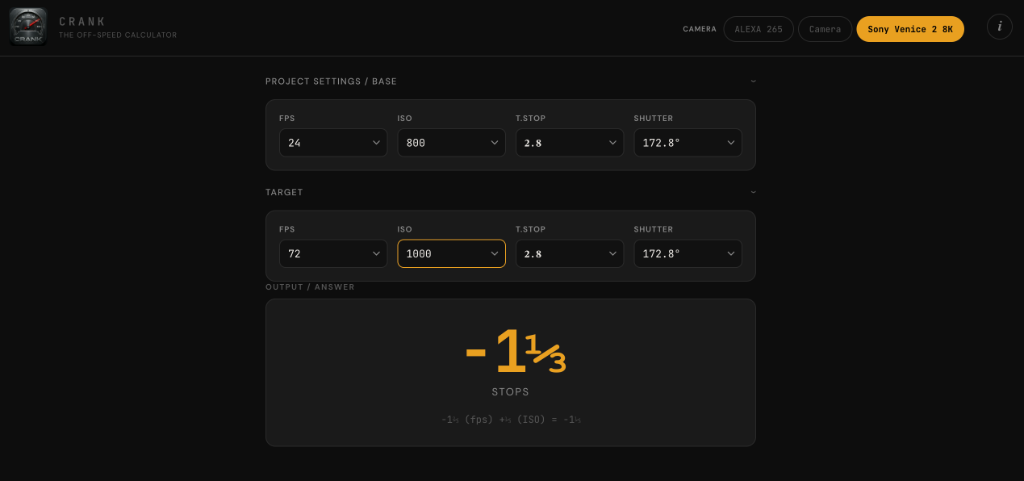Click the Project Settings / Base heading
The image size is (1024, 481).
[330, 81]
